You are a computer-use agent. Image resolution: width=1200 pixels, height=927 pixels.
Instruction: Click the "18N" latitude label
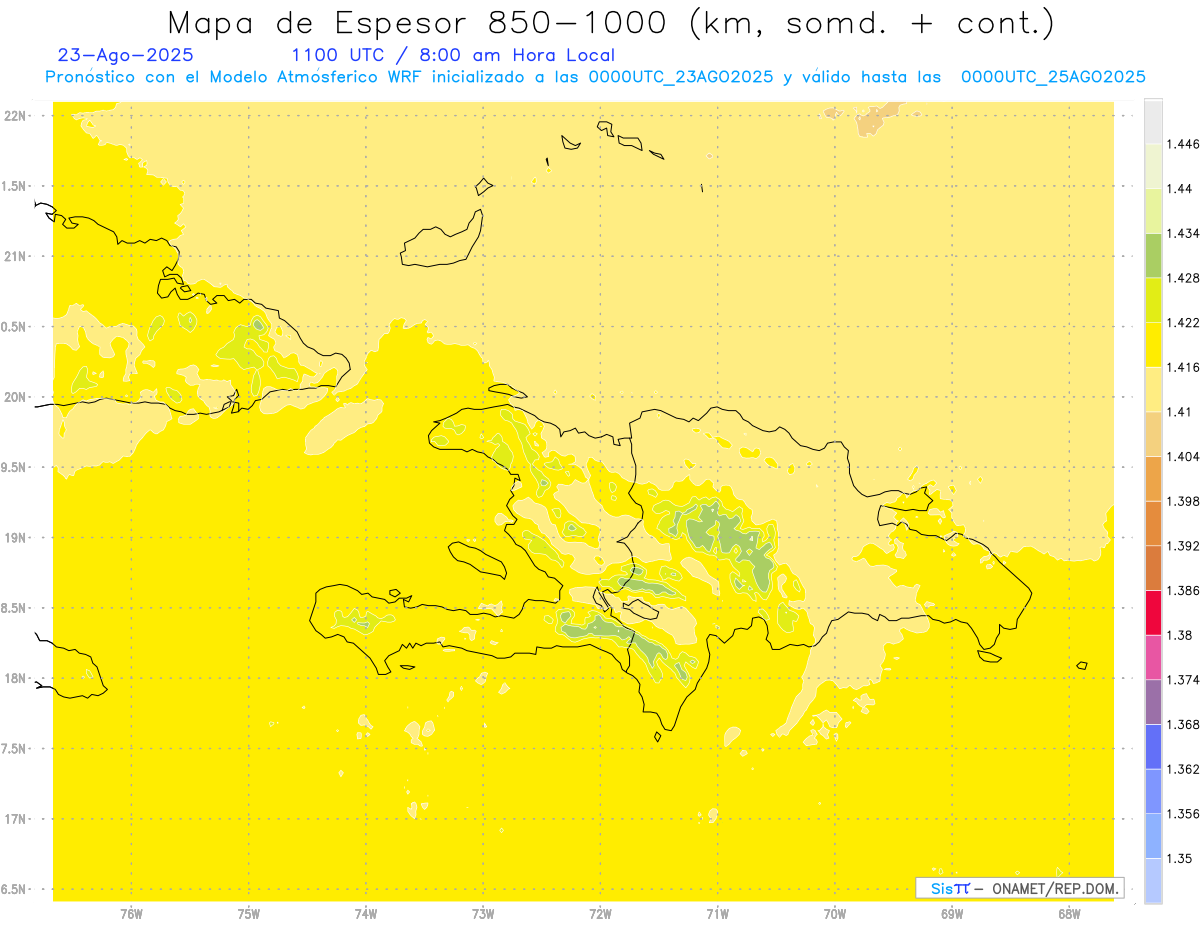coord(17,679)
